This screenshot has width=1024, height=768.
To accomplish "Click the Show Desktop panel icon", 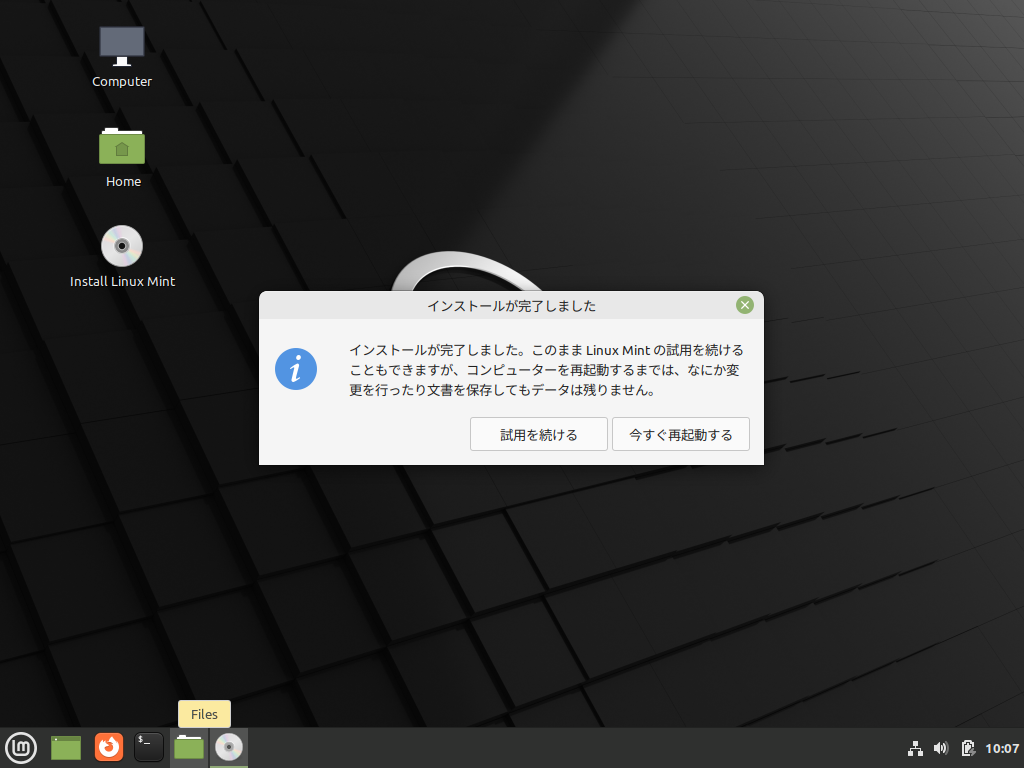I will (x=66, y=748).
